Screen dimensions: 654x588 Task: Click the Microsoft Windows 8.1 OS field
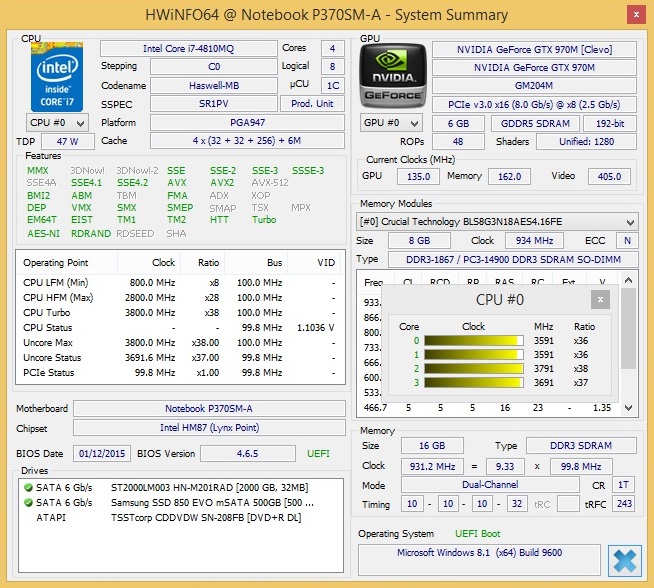pyautogui.click(x=479, y=560)
